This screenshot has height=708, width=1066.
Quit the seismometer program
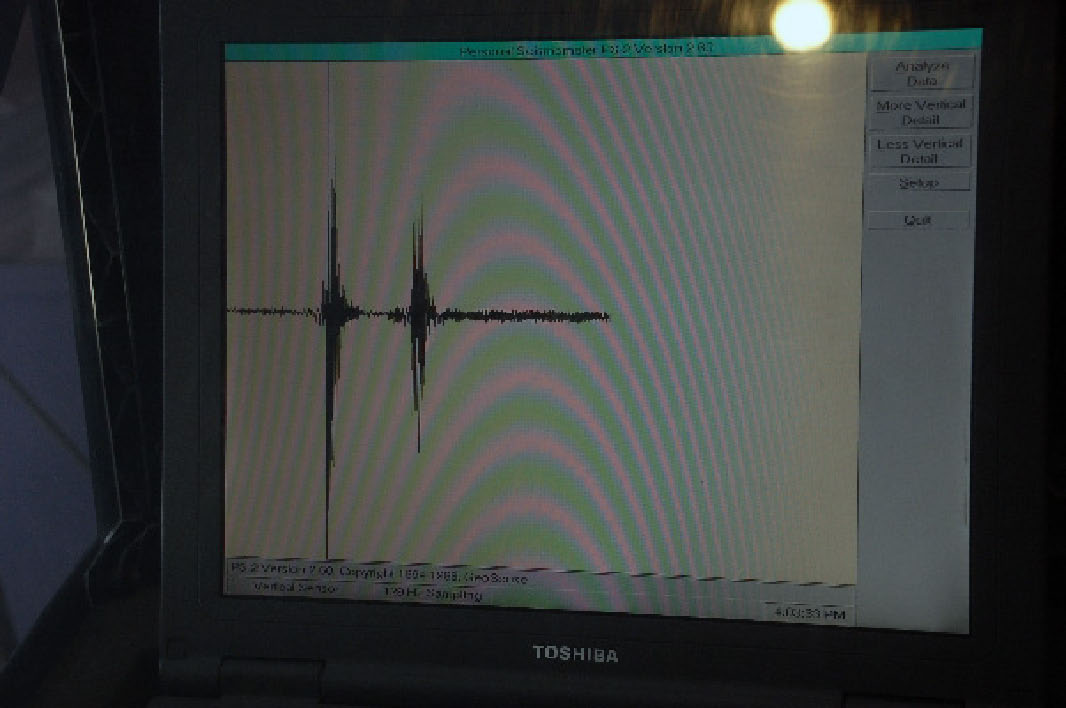pyautogui.click(x=918, y=220)
